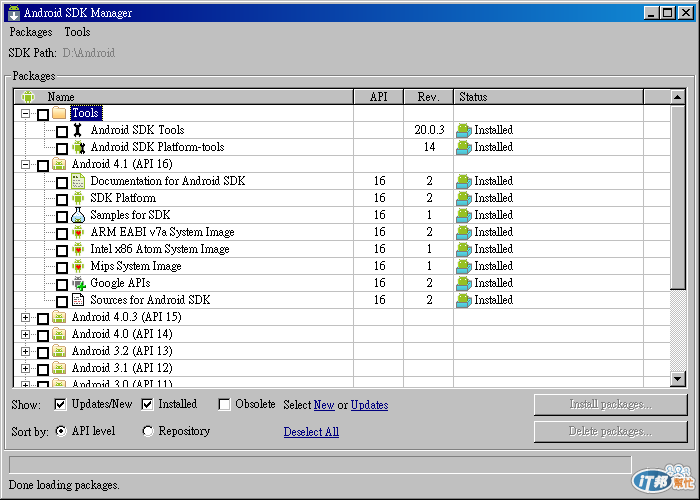
Task: Click the wrench icon beside Android SDK Tools
Action: (78, 130)
